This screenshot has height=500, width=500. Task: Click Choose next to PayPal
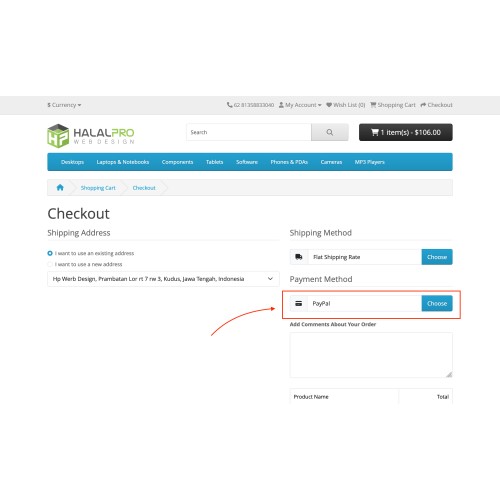[x=437, y=303]
